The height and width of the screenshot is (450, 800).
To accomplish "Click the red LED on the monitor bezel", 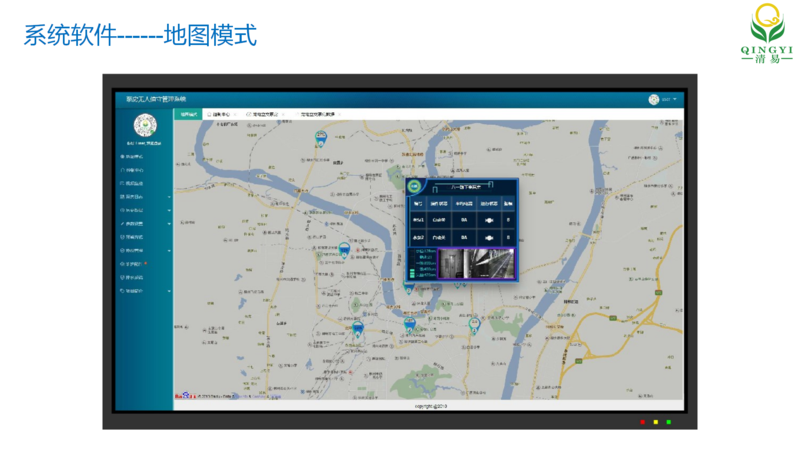I will click(x=643, y=422).
